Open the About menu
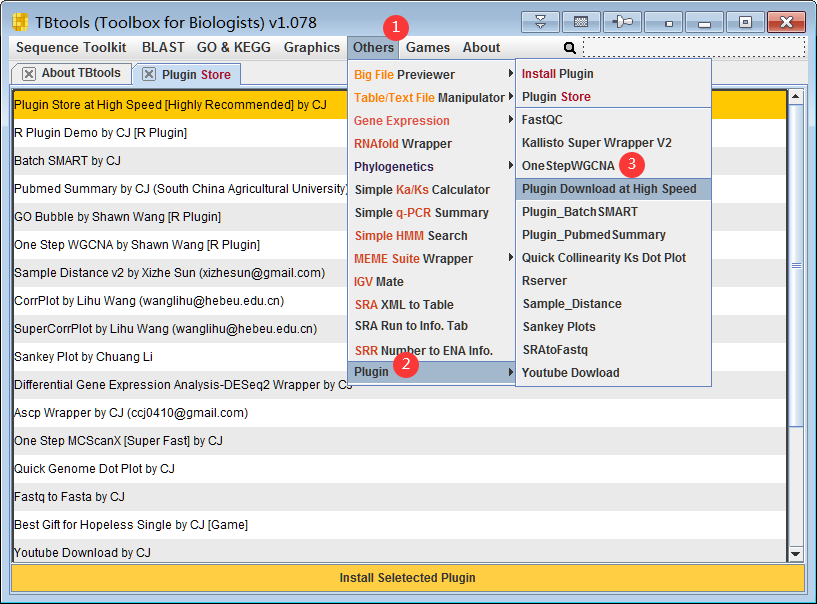Screen dimensions: 817x604 (481, 47)
